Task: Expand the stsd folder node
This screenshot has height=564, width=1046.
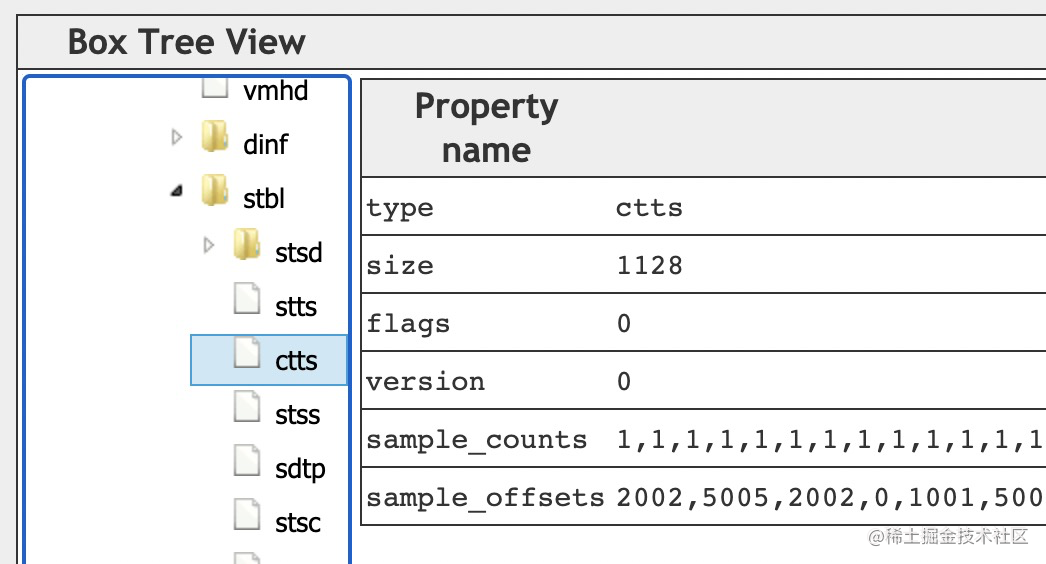Action: 209,245
